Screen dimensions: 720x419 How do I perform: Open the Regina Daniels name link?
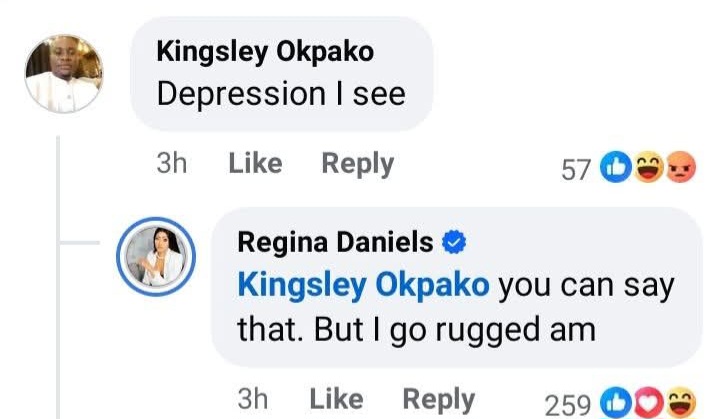pos(336,242)
